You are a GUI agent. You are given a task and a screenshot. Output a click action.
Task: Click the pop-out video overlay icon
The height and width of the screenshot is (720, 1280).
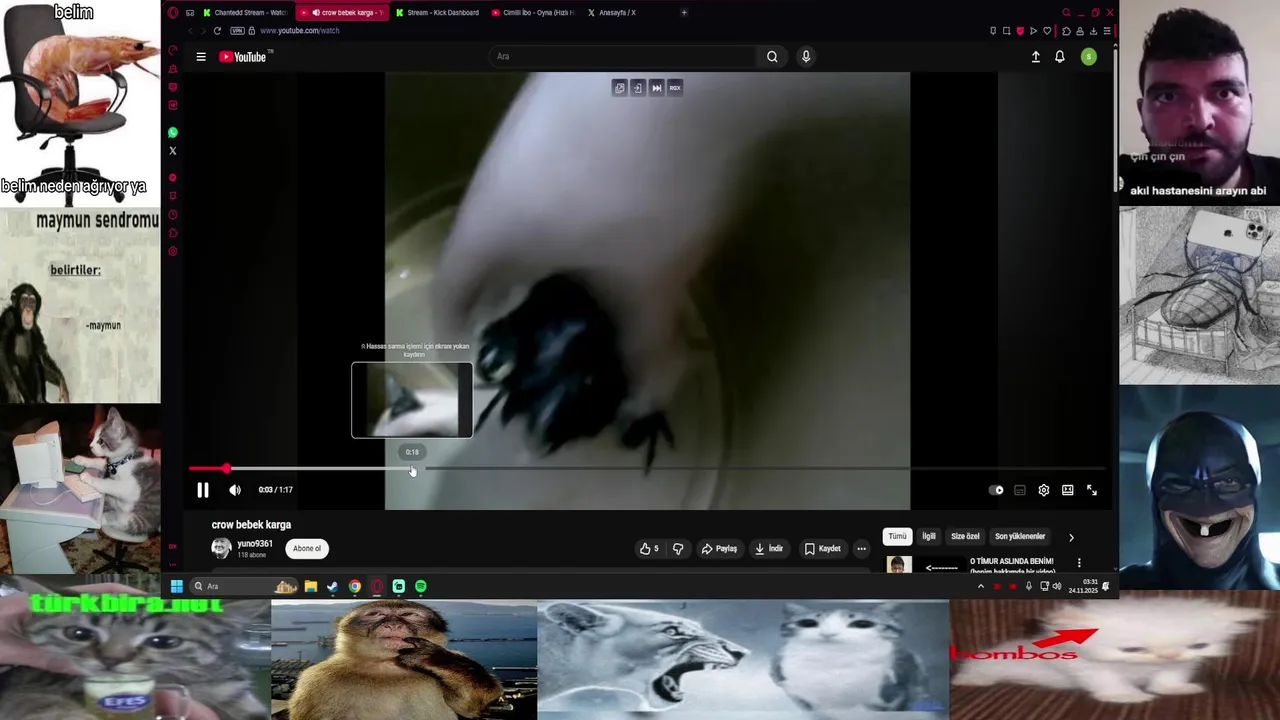620,88
